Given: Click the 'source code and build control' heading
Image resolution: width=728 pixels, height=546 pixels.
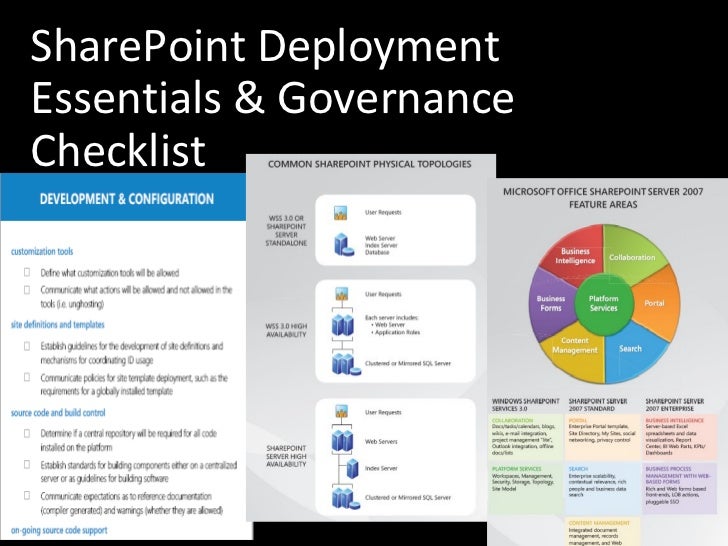Looking at the screenshot, I should pyautogui.click(x=58, y=413).
